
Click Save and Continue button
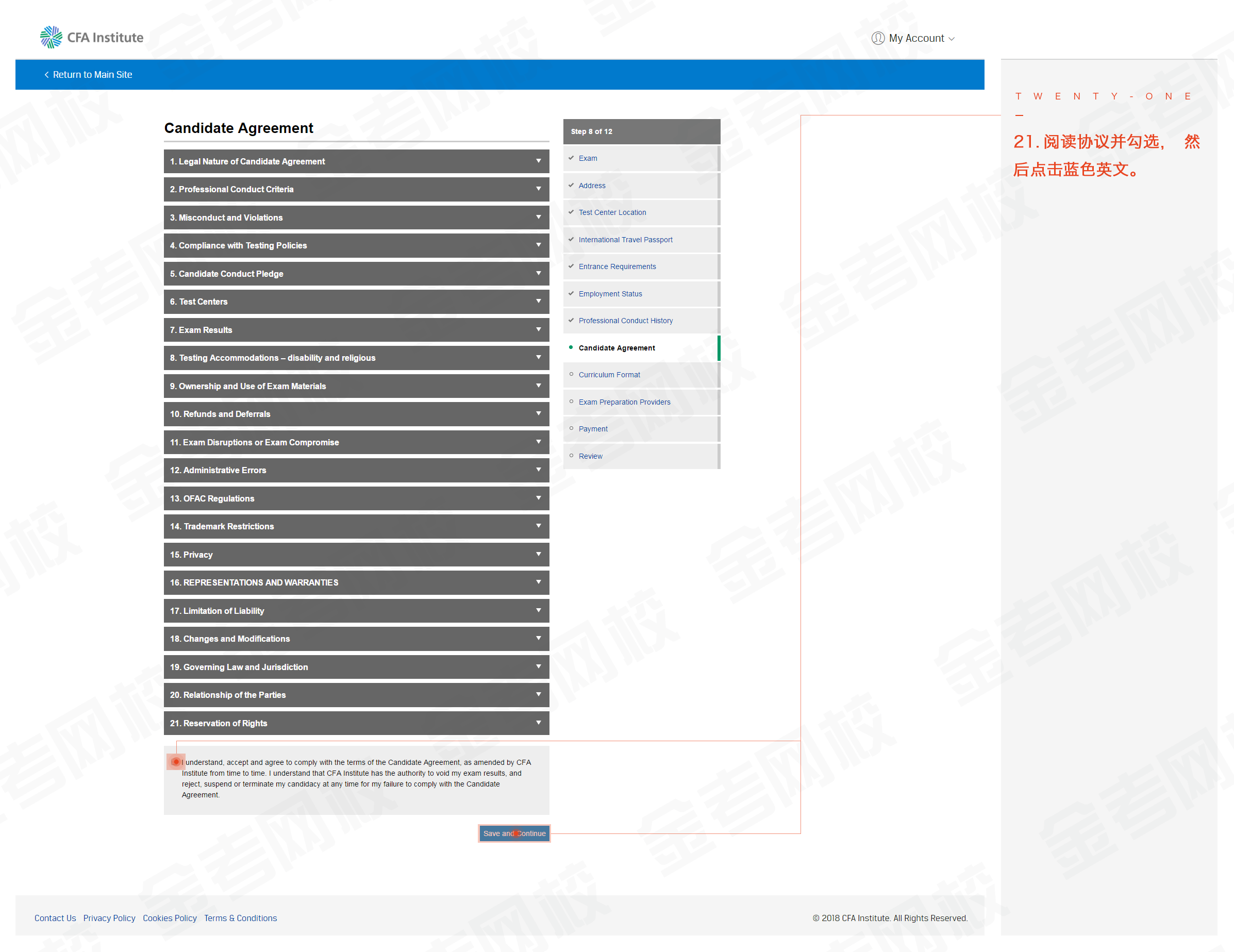[514, 833]
